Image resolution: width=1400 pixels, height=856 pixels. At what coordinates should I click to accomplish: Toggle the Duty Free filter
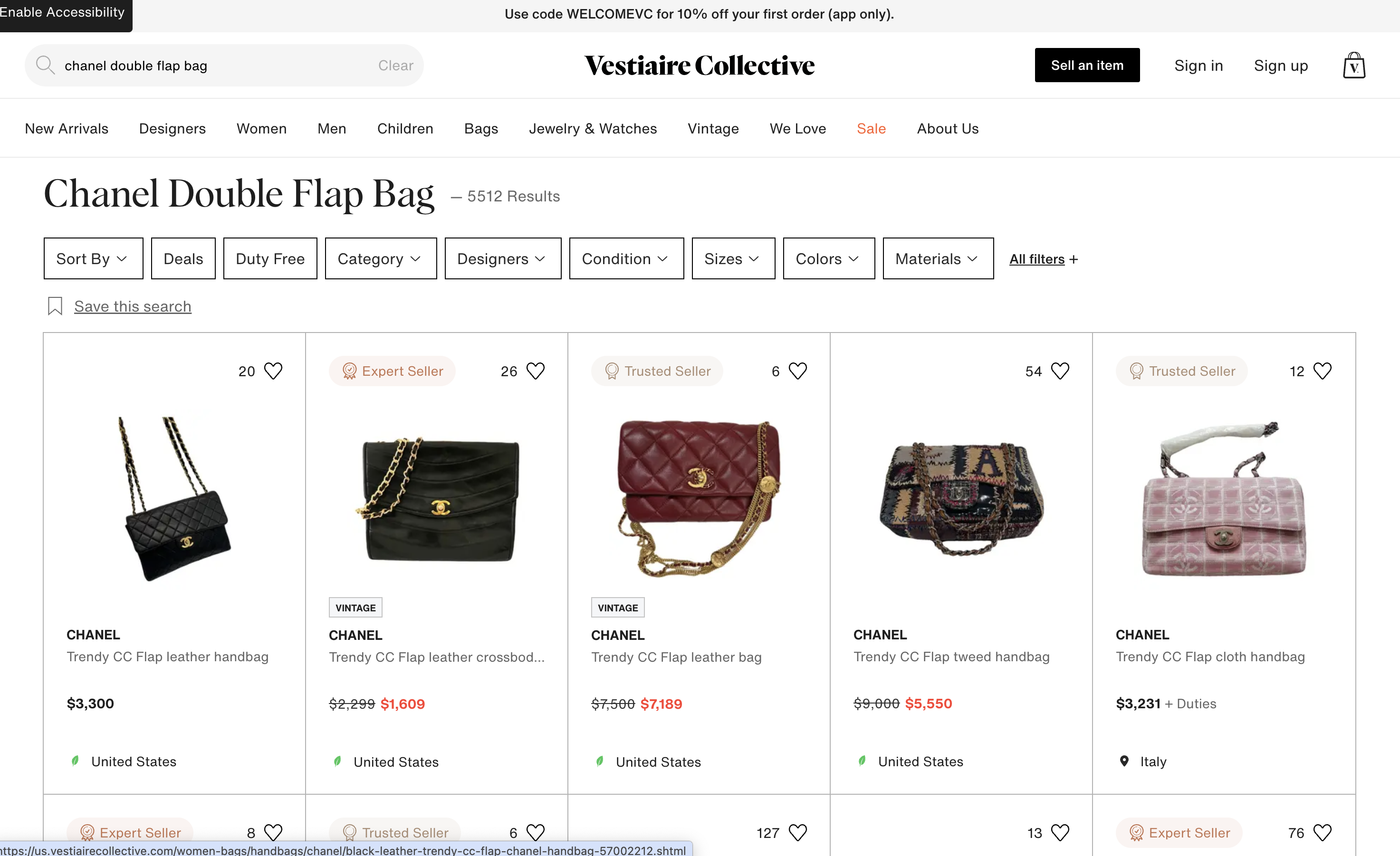tap(270, 258)
